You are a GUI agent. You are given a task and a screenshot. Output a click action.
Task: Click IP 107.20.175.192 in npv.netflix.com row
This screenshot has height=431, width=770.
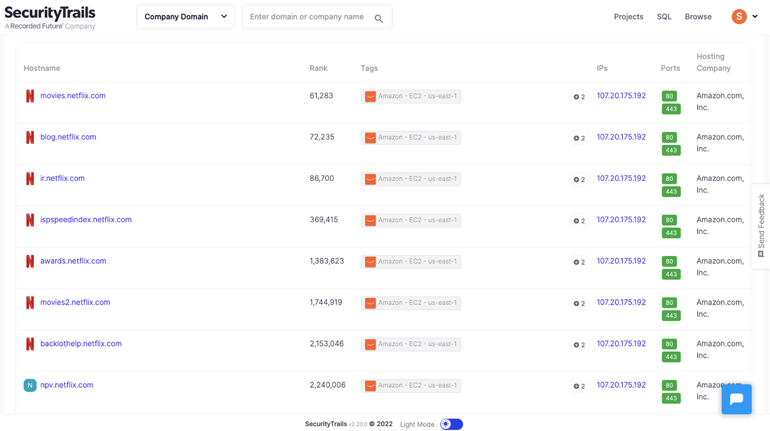621,385
